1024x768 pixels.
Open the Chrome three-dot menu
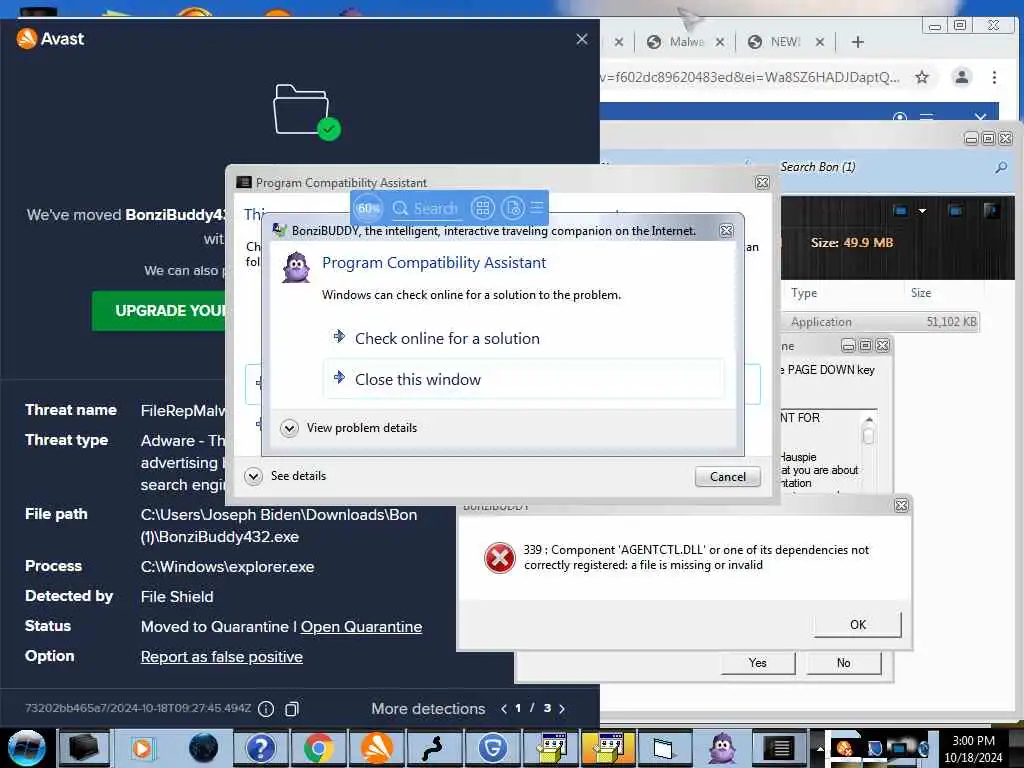click(x=994, y=77)
